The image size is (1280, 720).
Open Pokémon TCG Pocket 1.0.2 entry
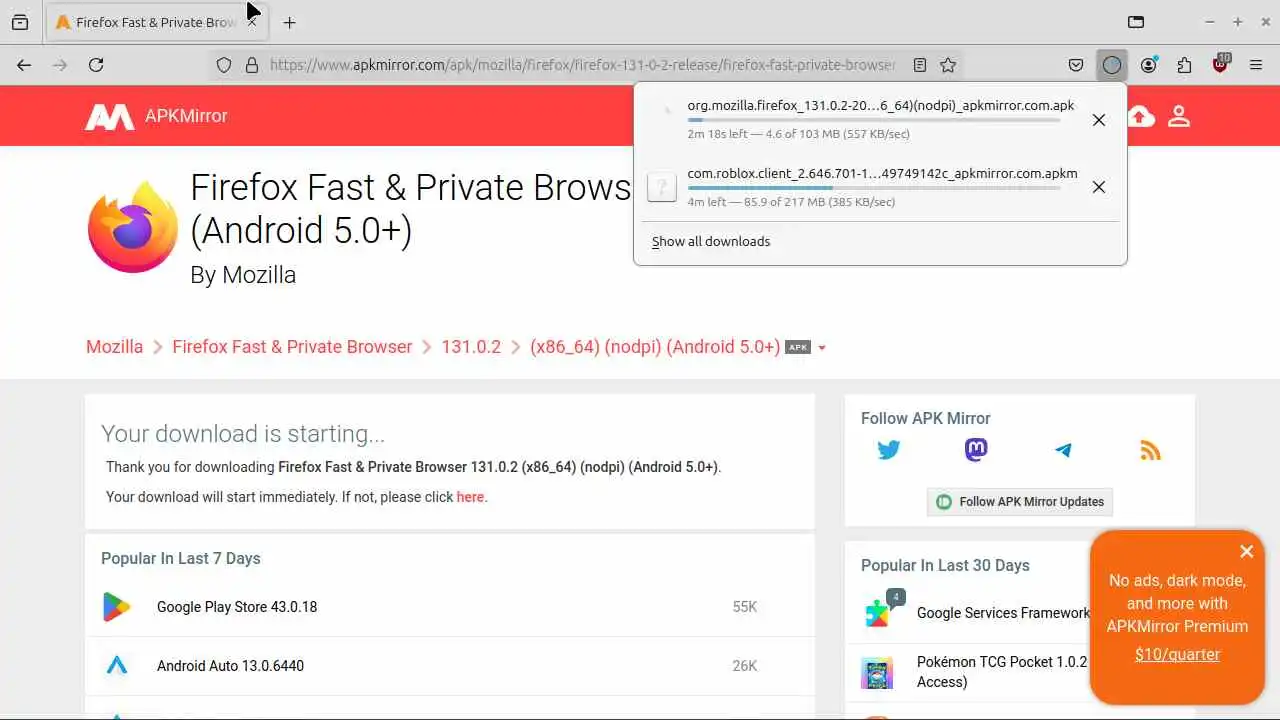1002,672
